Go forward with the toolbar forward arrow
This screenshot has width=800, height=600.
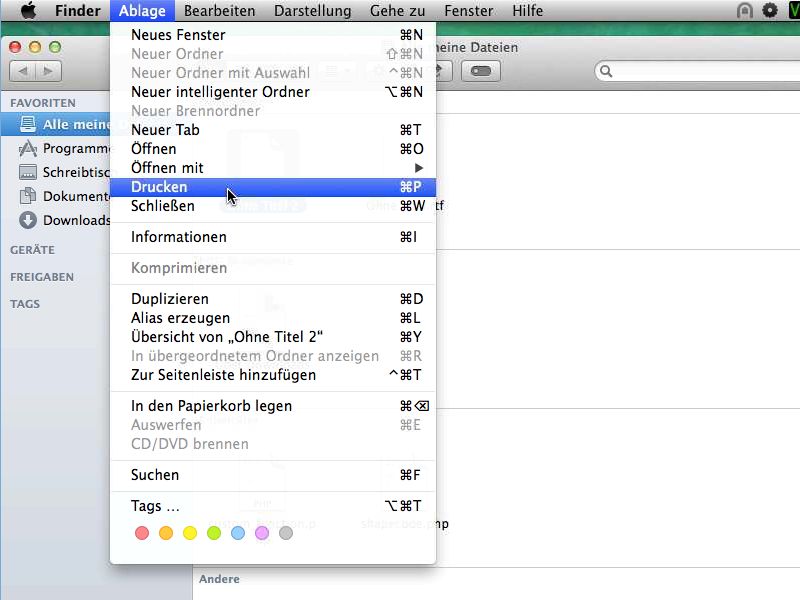pyautogui.click(x=48, y=71)
